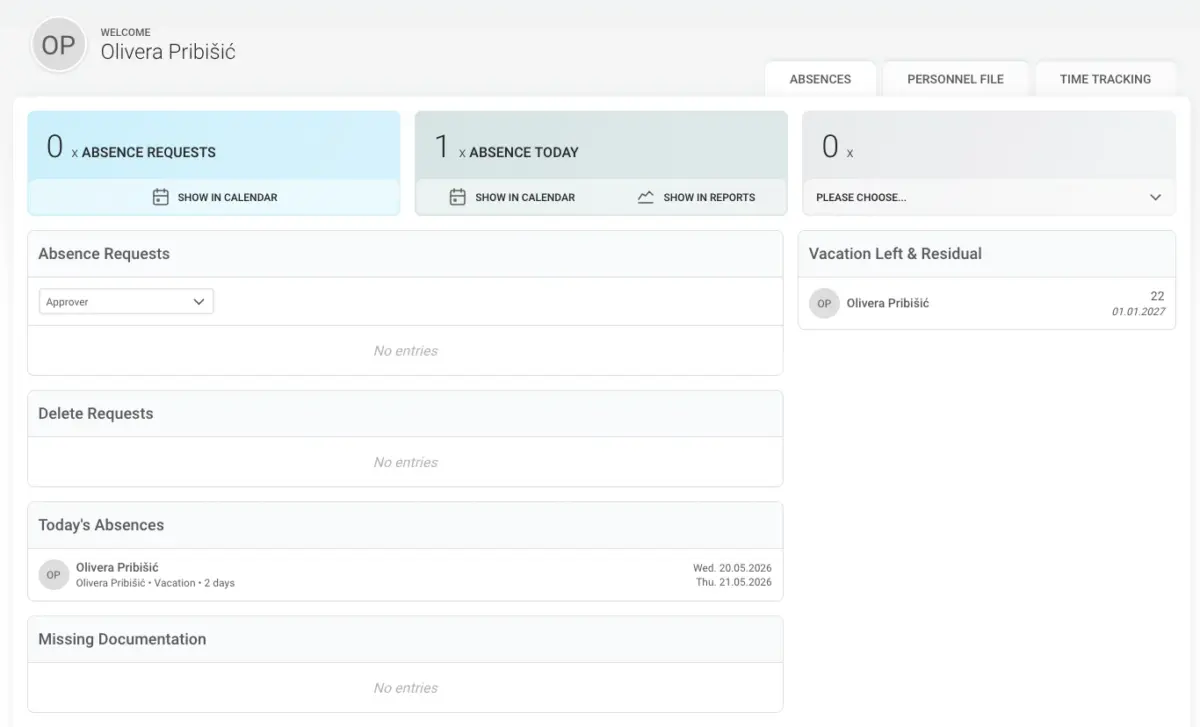Screen dimensions: 1200x727
Task: Open the Approver dropdown
Action: tap(126, 301)
